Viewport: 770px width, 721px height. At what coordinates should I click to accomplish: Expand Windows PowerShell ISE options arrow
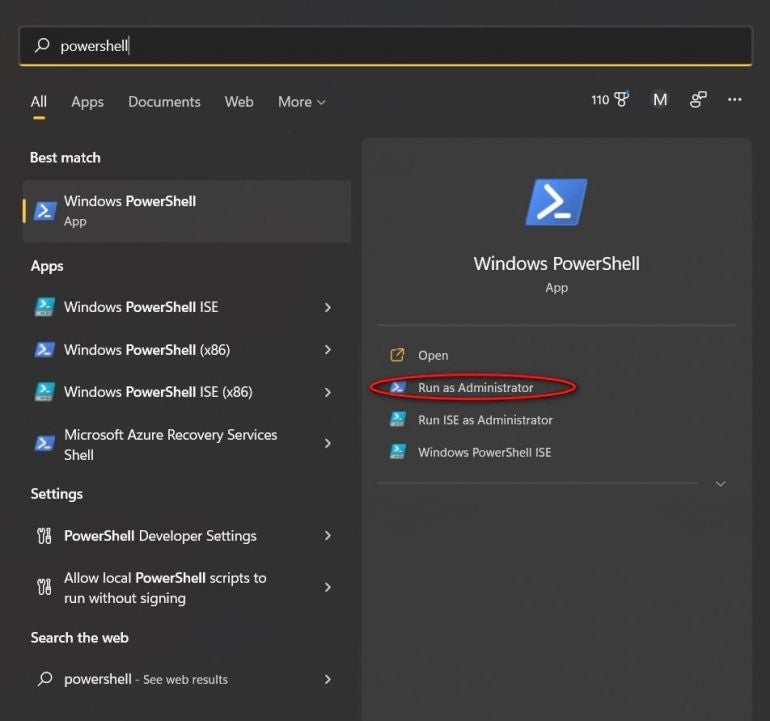(x=328, y=307)
